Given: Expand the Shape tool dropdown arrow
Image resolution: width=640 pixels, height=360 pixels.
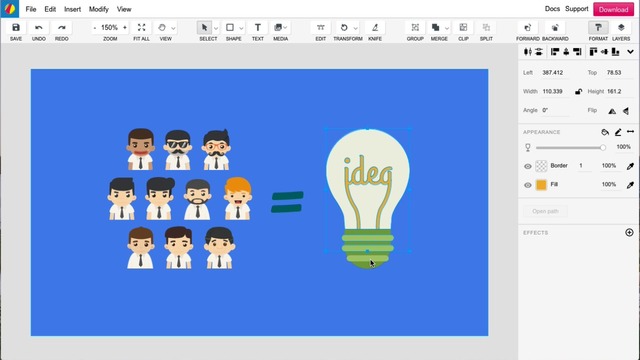Looking at the screenshot, I should (241, 28).
